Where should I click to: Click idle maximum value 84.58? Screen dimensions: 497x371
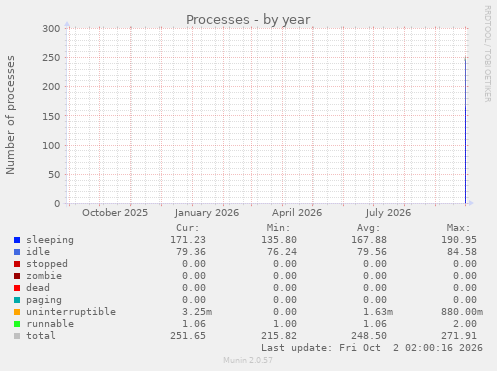coord(462,252)
